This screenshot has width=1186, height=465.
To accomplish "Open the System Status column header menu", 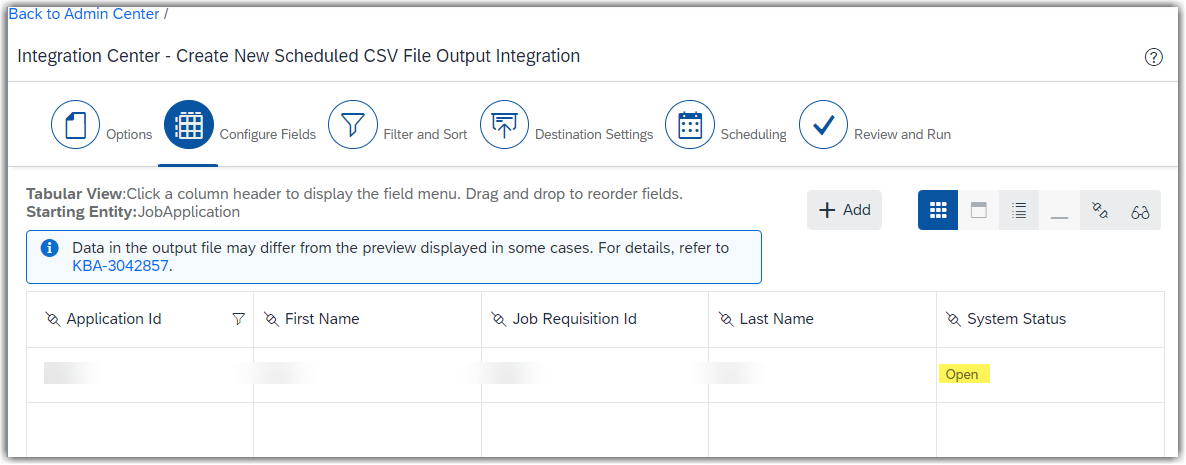I will click(1050, 319).
